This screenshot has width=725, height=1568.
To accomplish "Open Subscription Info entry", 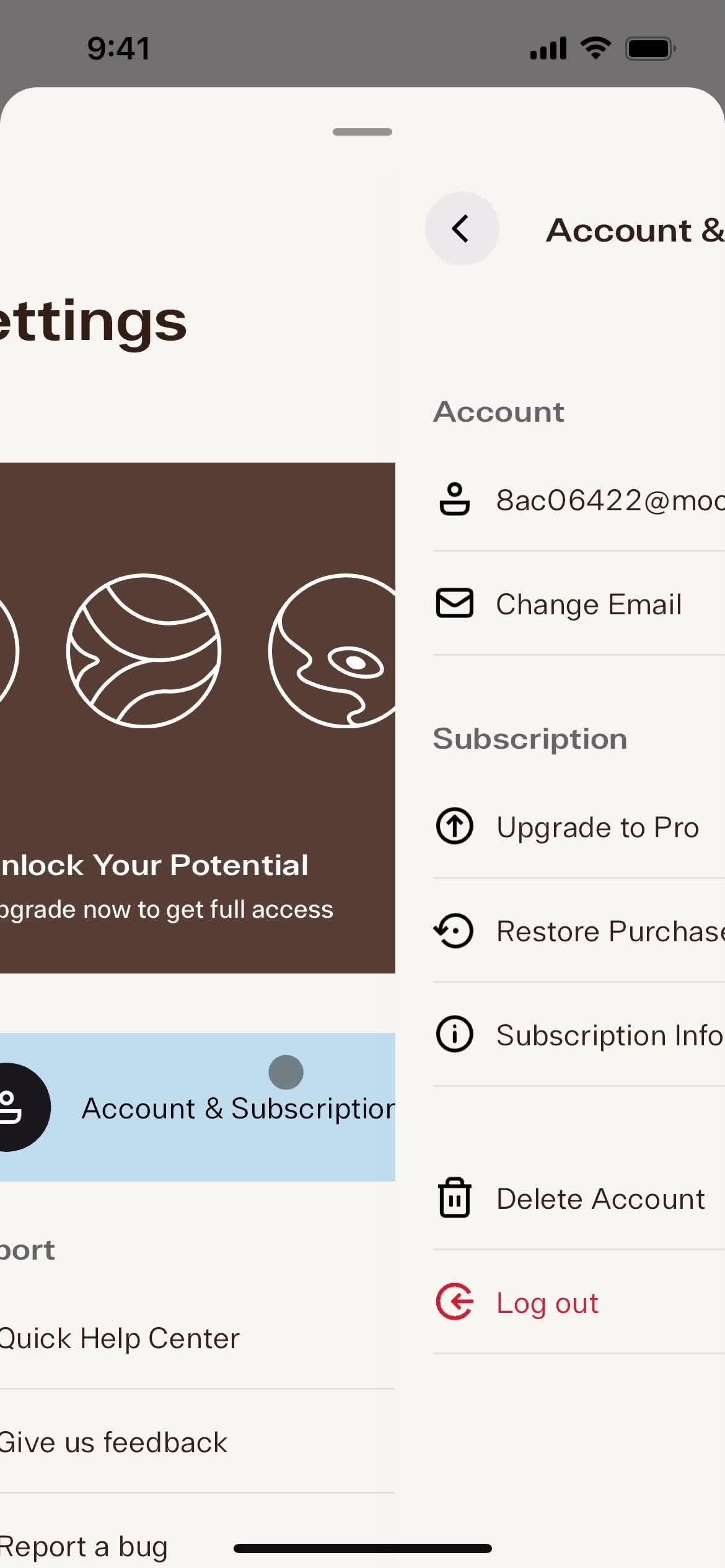I will (609, 1035).
